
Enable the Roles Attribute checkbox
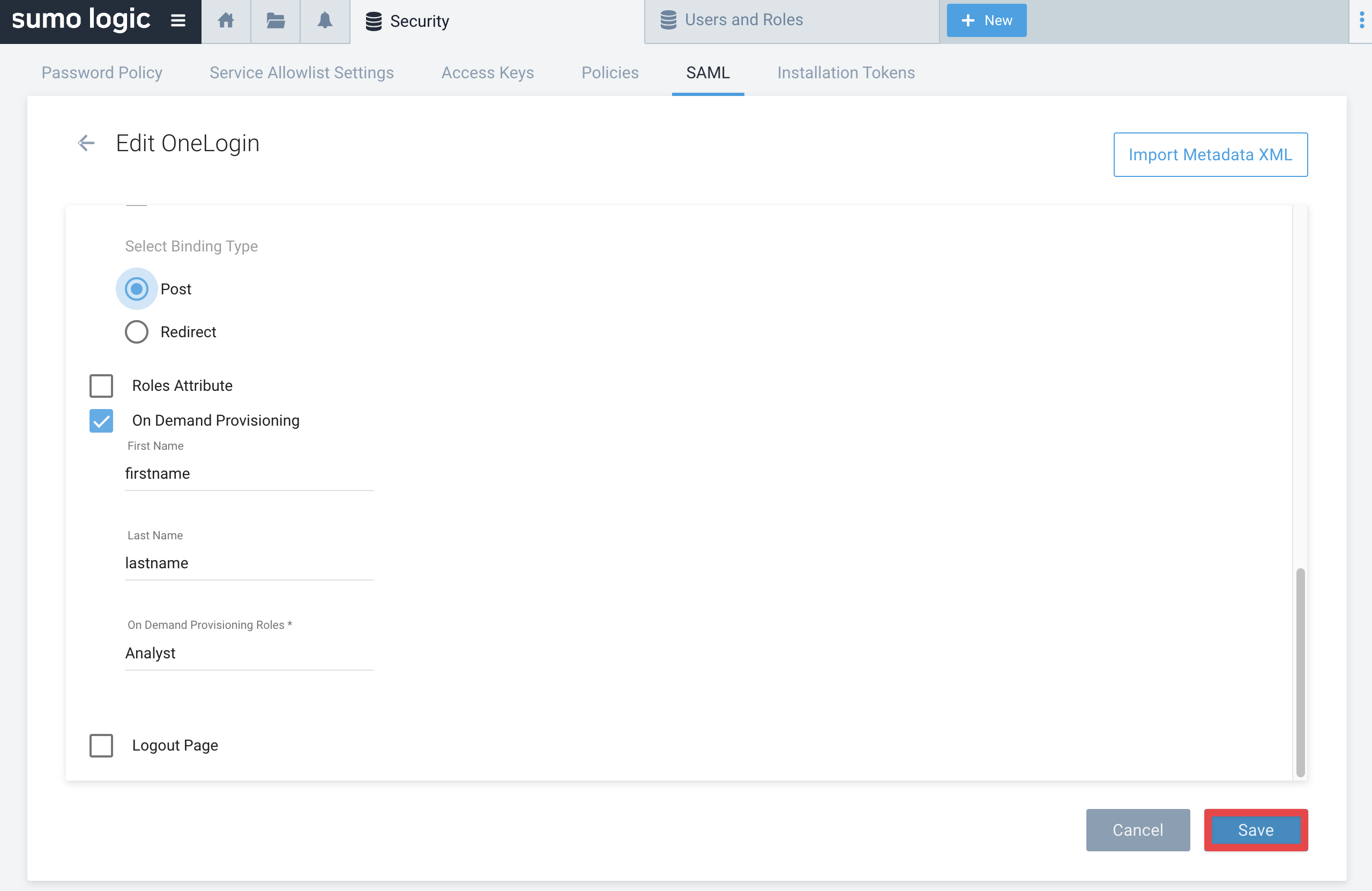[101, 386]
